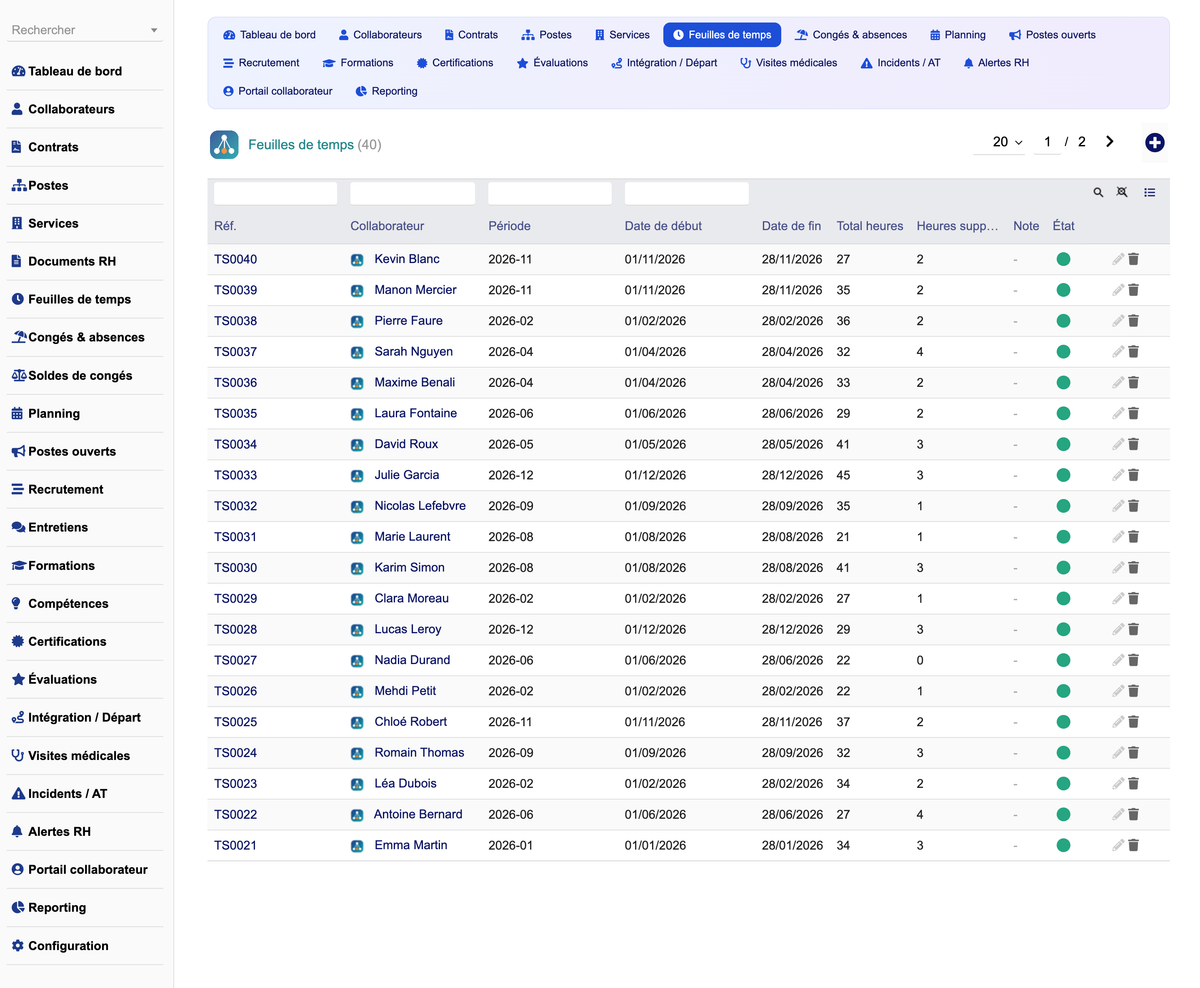
Task: Go to next page arrow
Action: 1109,142
